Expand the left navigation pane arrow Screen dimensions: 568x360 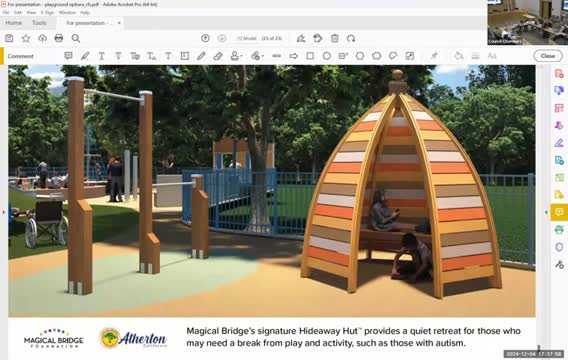(x=4, y=212)
